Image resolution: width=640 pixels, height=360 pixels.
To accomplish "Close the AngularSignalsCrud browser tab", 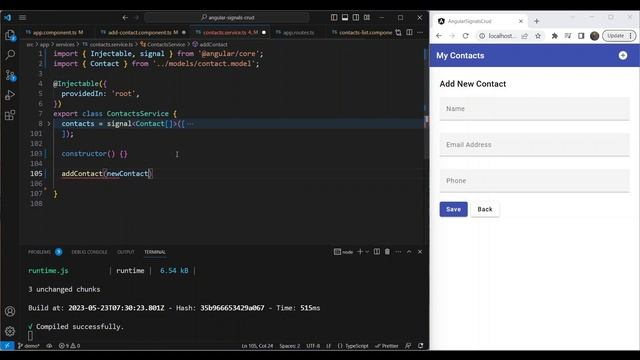I will click(520, 21).
